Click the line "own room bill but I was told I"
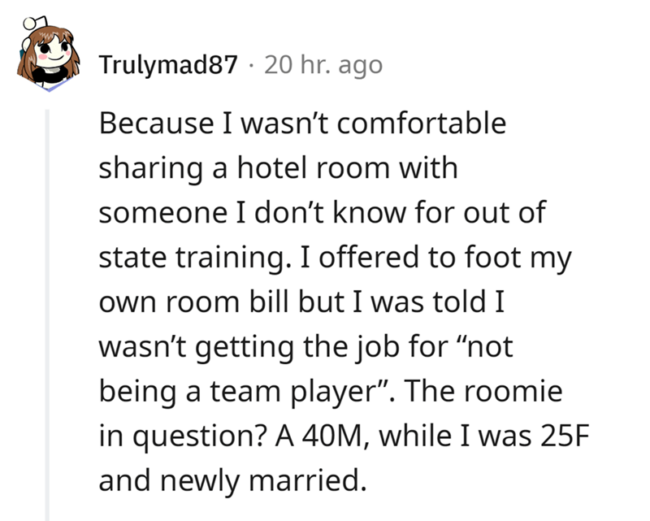This screenshot has height=521, width=650. (x=292, y=301)
